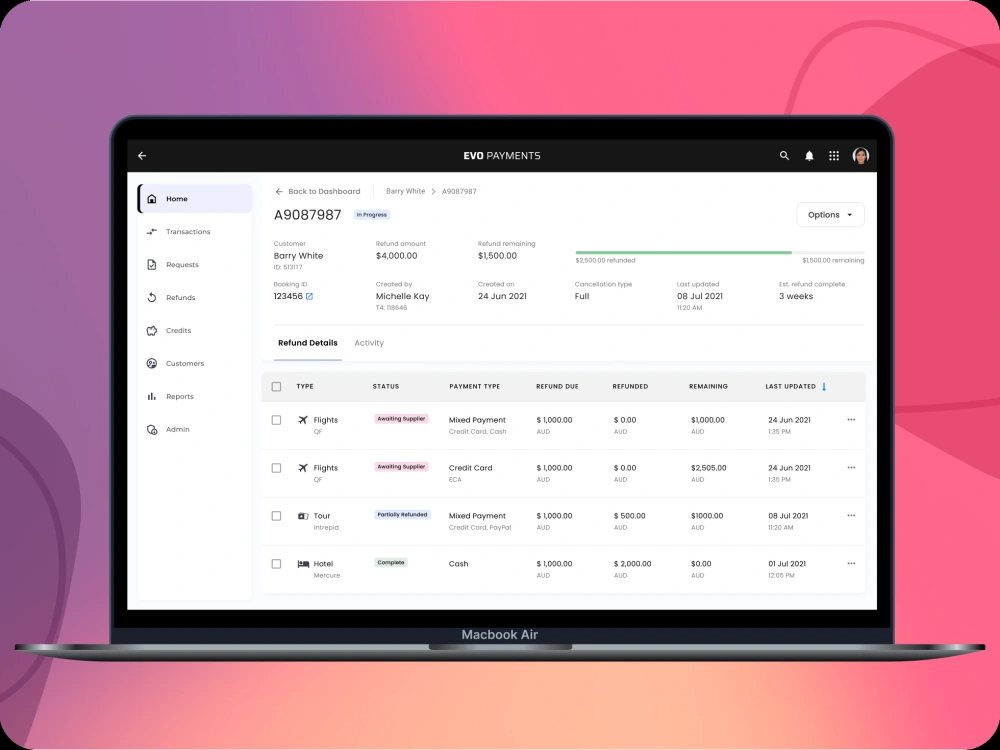The width and height of the screenshot is (1000, 750).
Task: Go Back to Dashboard link
Action: tap(318, 191)
